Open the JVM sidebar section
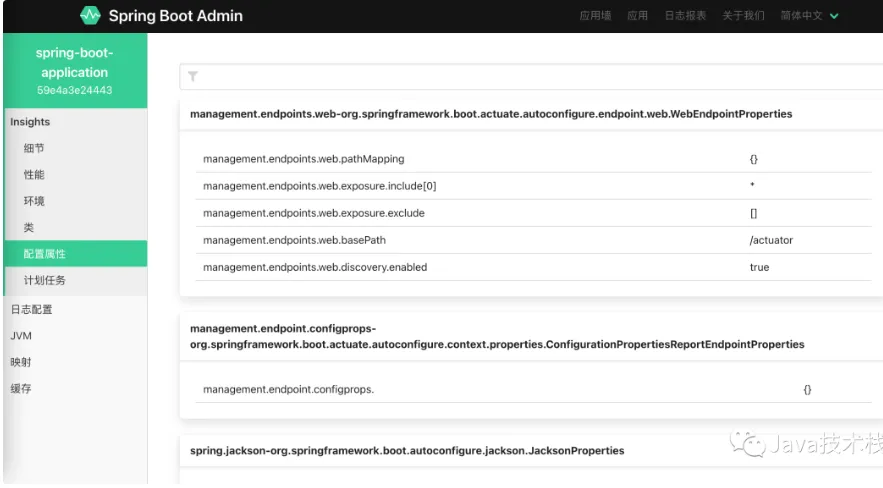The height and width of the screenshot is (488, 883). (21, 336)
